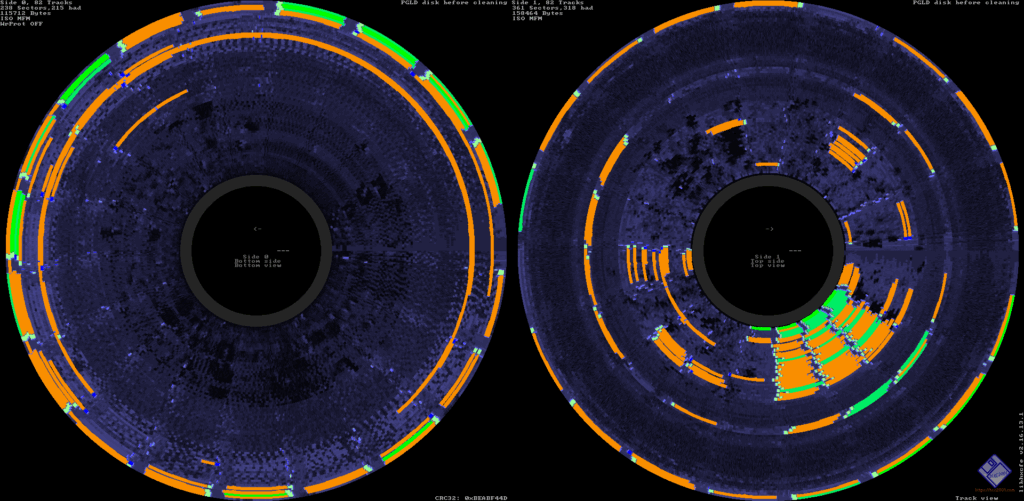1024x501 pixels.
Task: Click the 'Side 0, 82 Tracks' header text
Action: pyautogui.click(x=37, y=3)
